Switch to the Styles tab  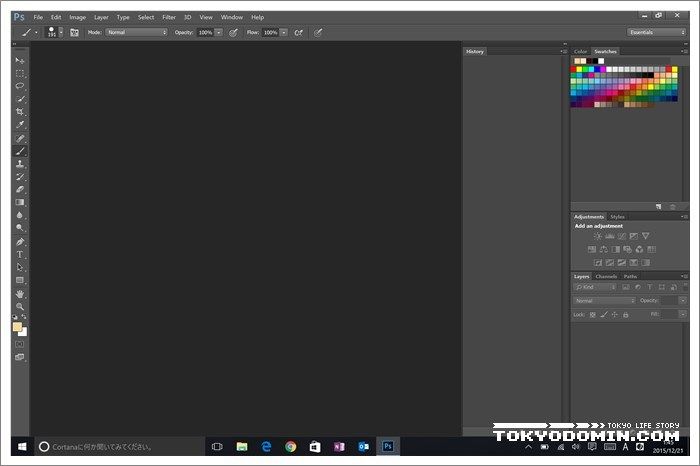(x=617, y=217)
